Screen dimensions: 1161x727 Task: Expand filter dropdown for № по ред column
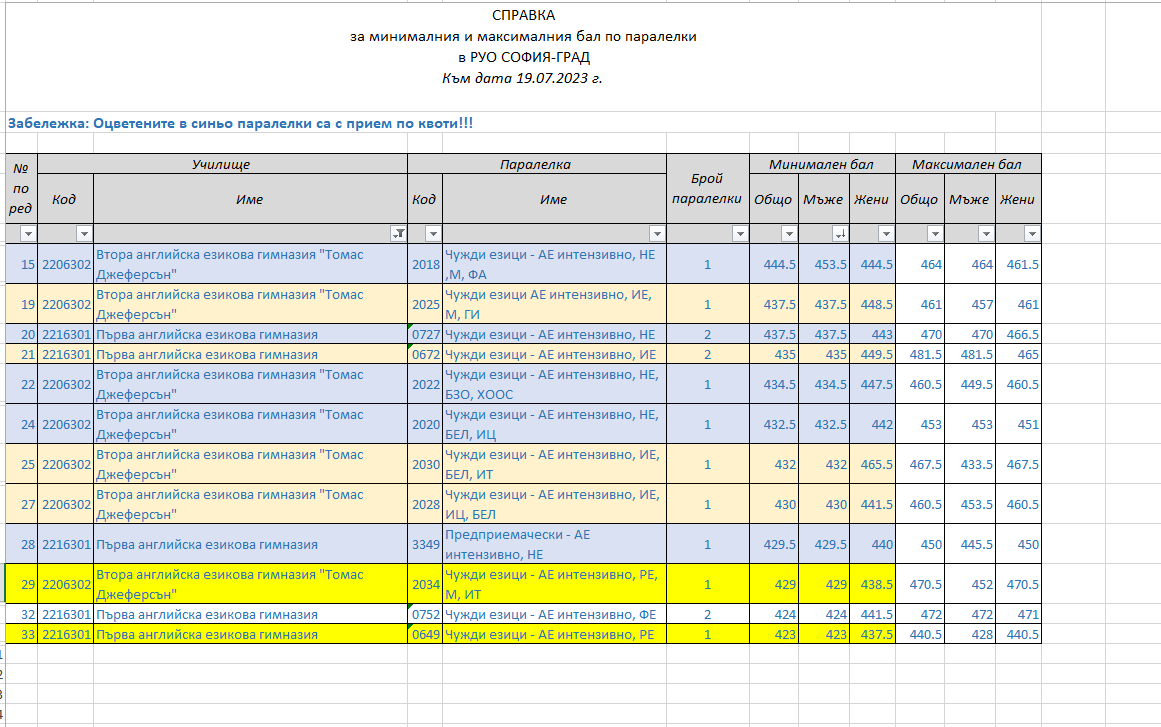tap(28, 234)
